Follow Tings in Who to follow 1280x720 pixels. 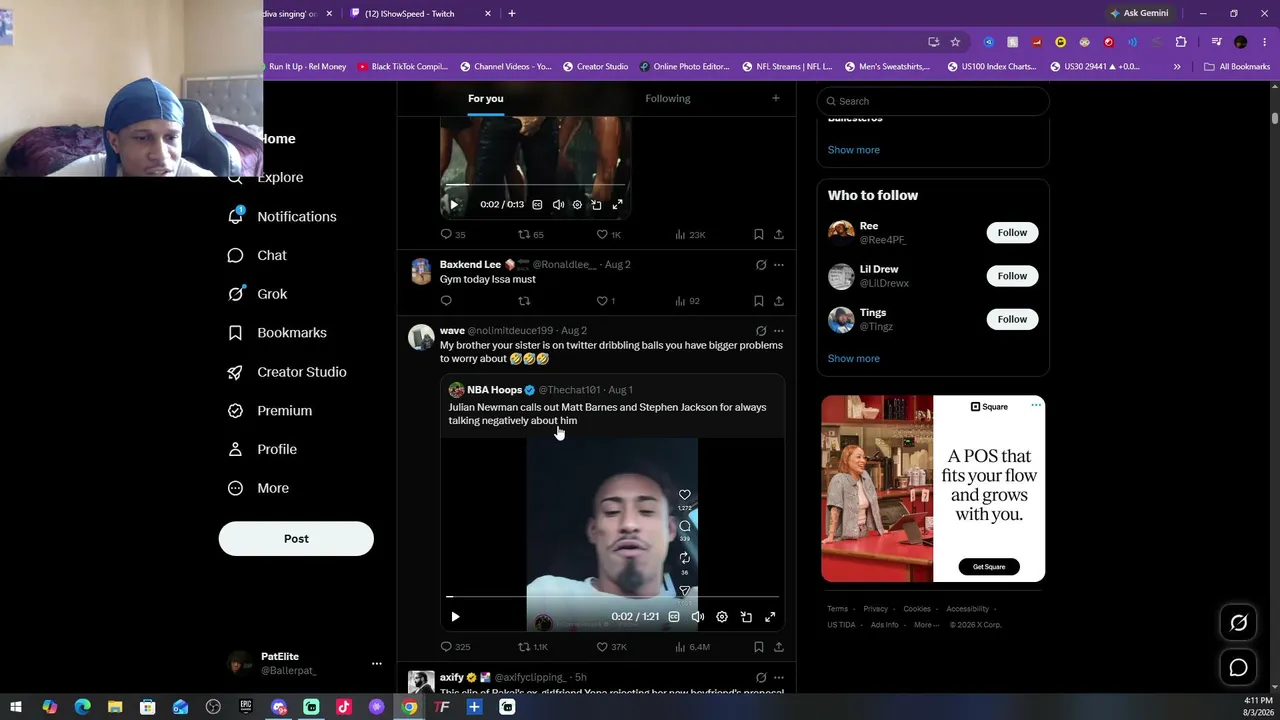click(x=1012, y=319)
